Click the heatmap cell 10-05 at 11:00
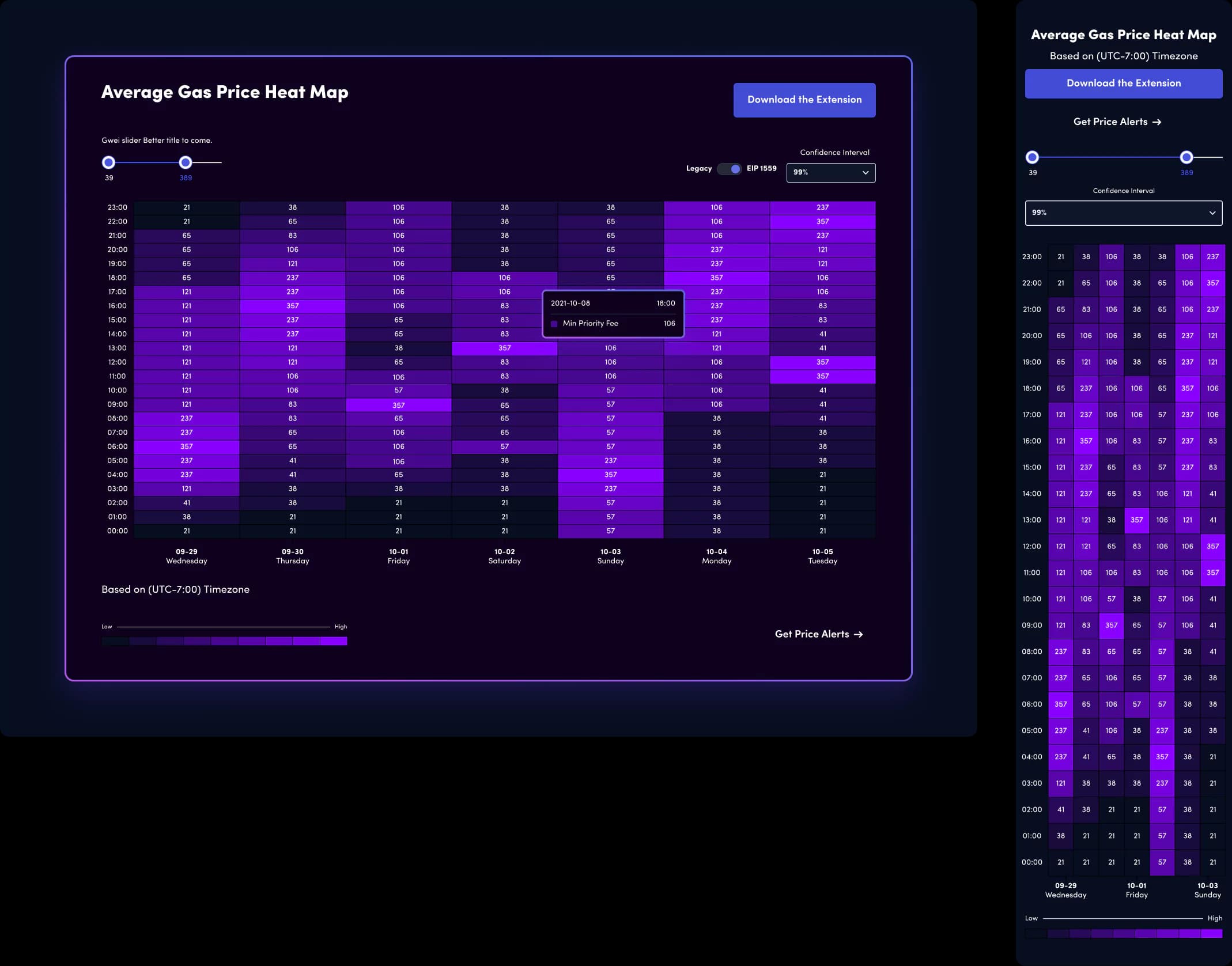The width and height of the screenshot is (1232, 966). pos(822,375)
